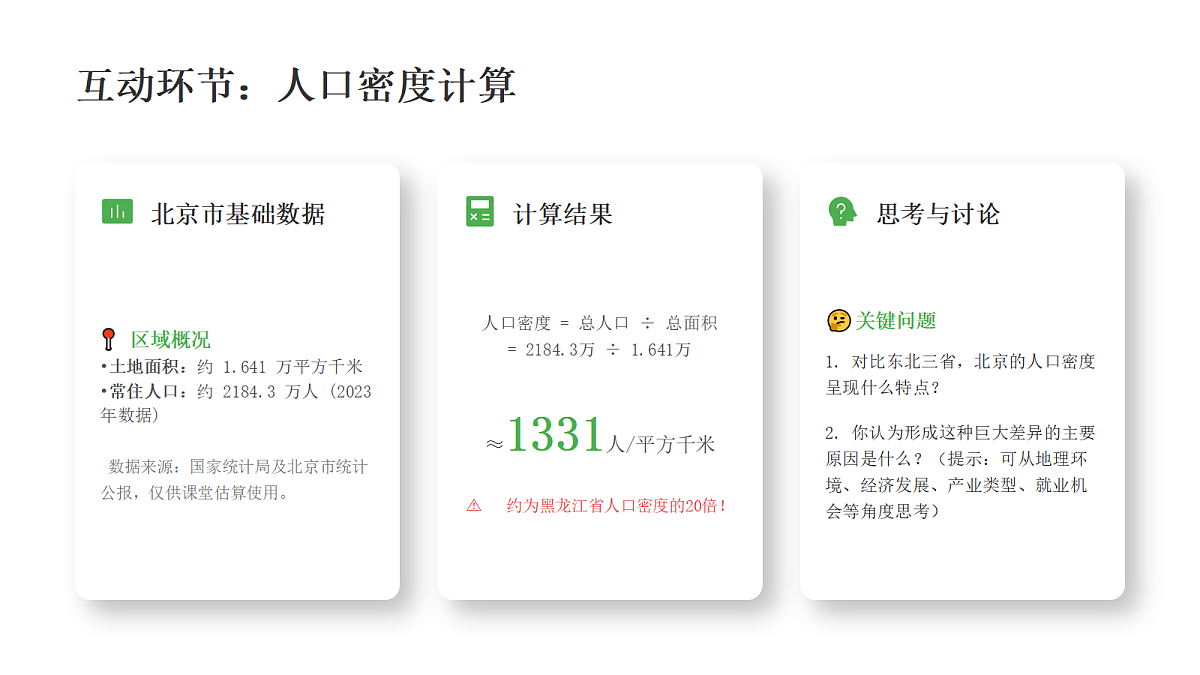
Task: Click the 常住人口 bullet line
Action: (236, 403)
